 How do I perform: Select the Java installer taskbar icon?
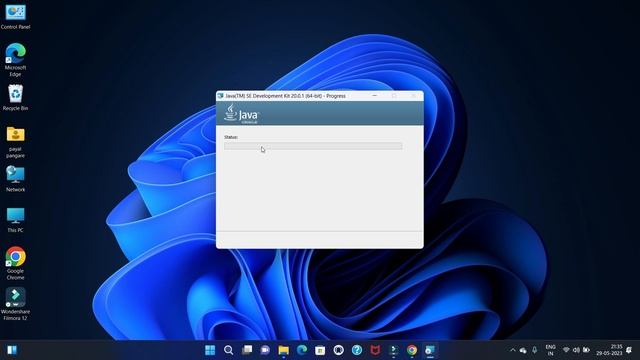pos(430,350)
